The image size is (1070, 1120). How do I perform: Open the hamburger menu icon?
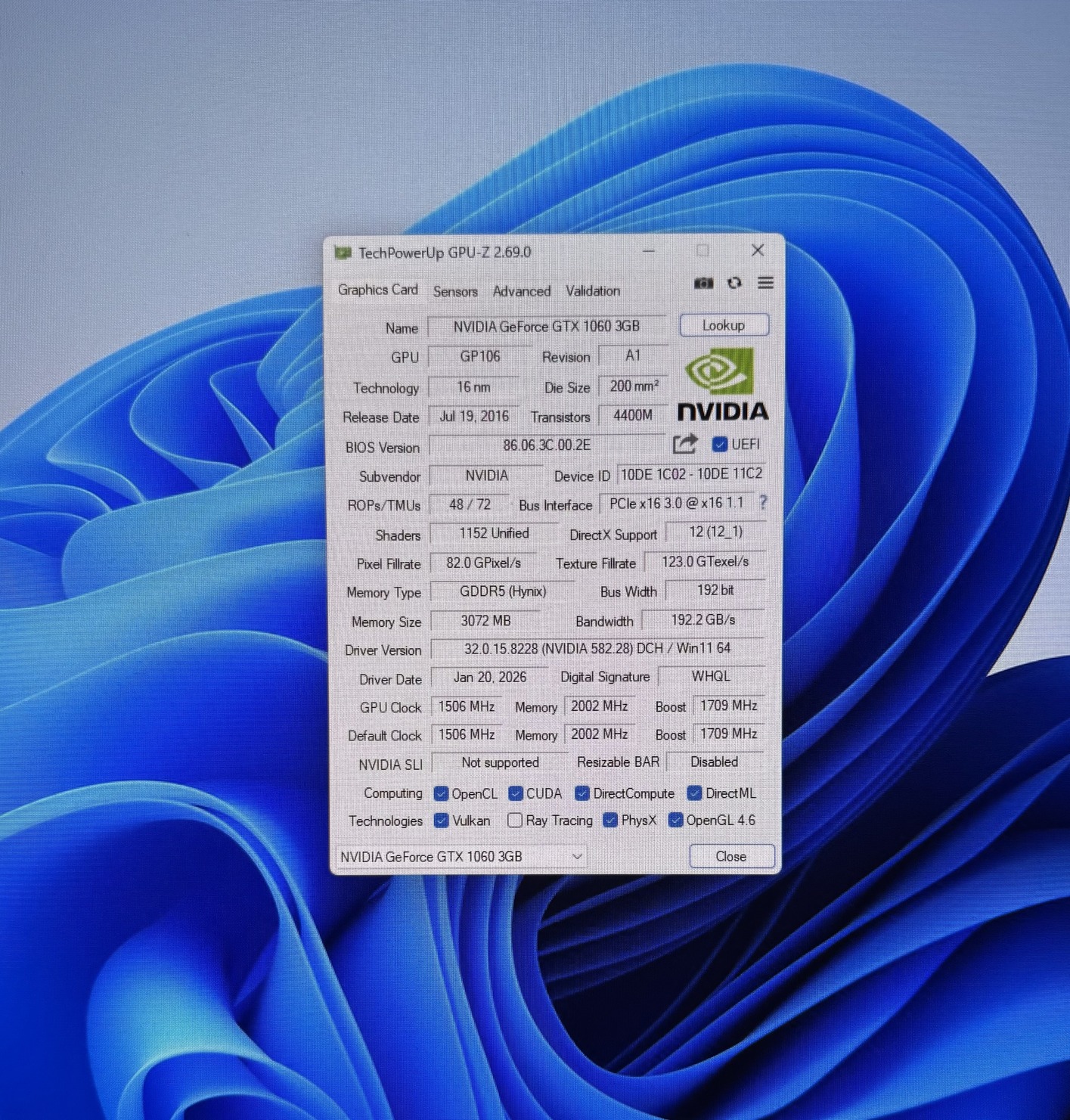point(765,283)
